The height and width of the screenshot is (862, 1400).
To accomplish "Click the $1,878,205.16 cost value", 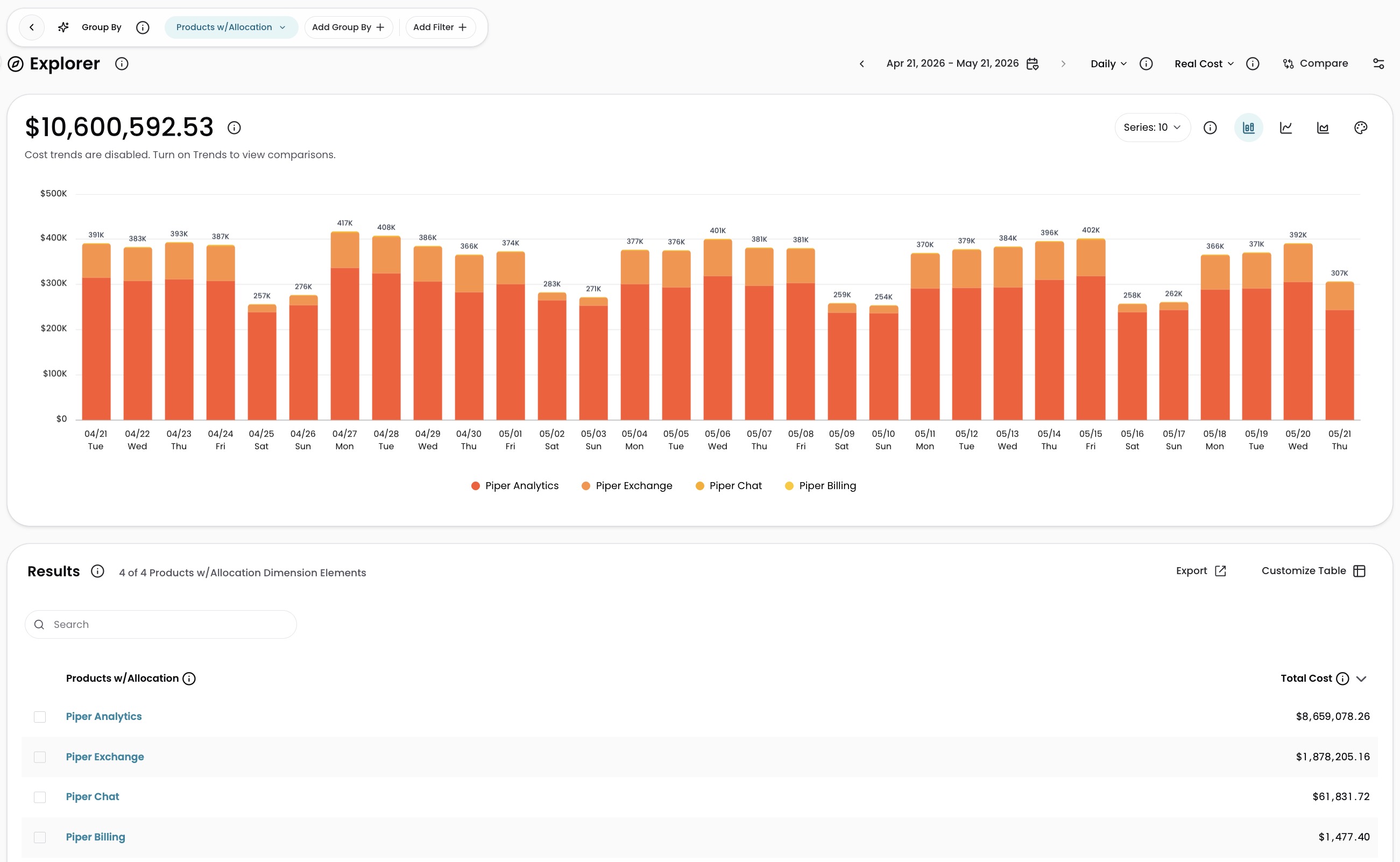I will point(1333,757).
